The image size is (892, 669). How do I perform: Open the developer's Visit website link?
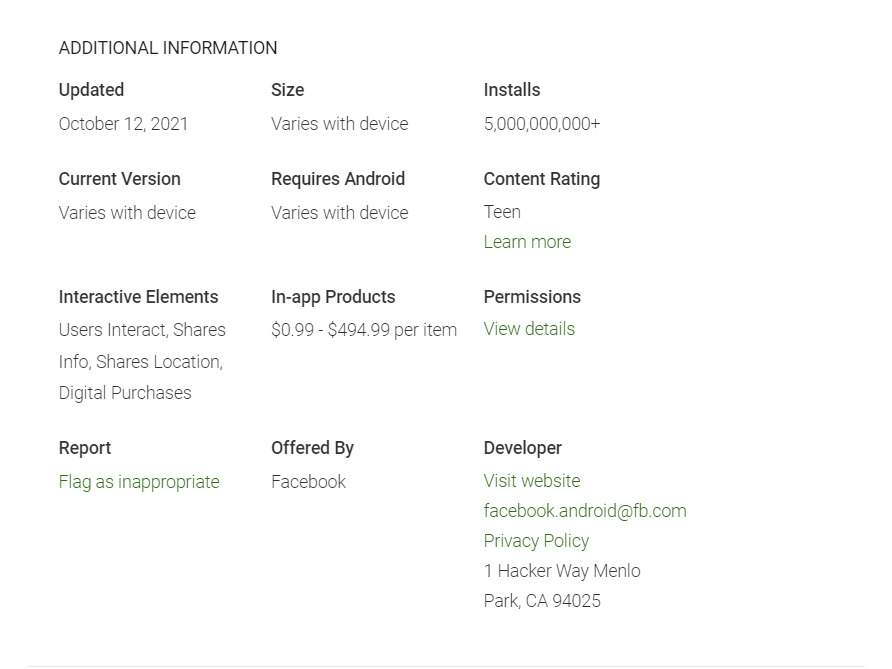(x=532, y=481)
